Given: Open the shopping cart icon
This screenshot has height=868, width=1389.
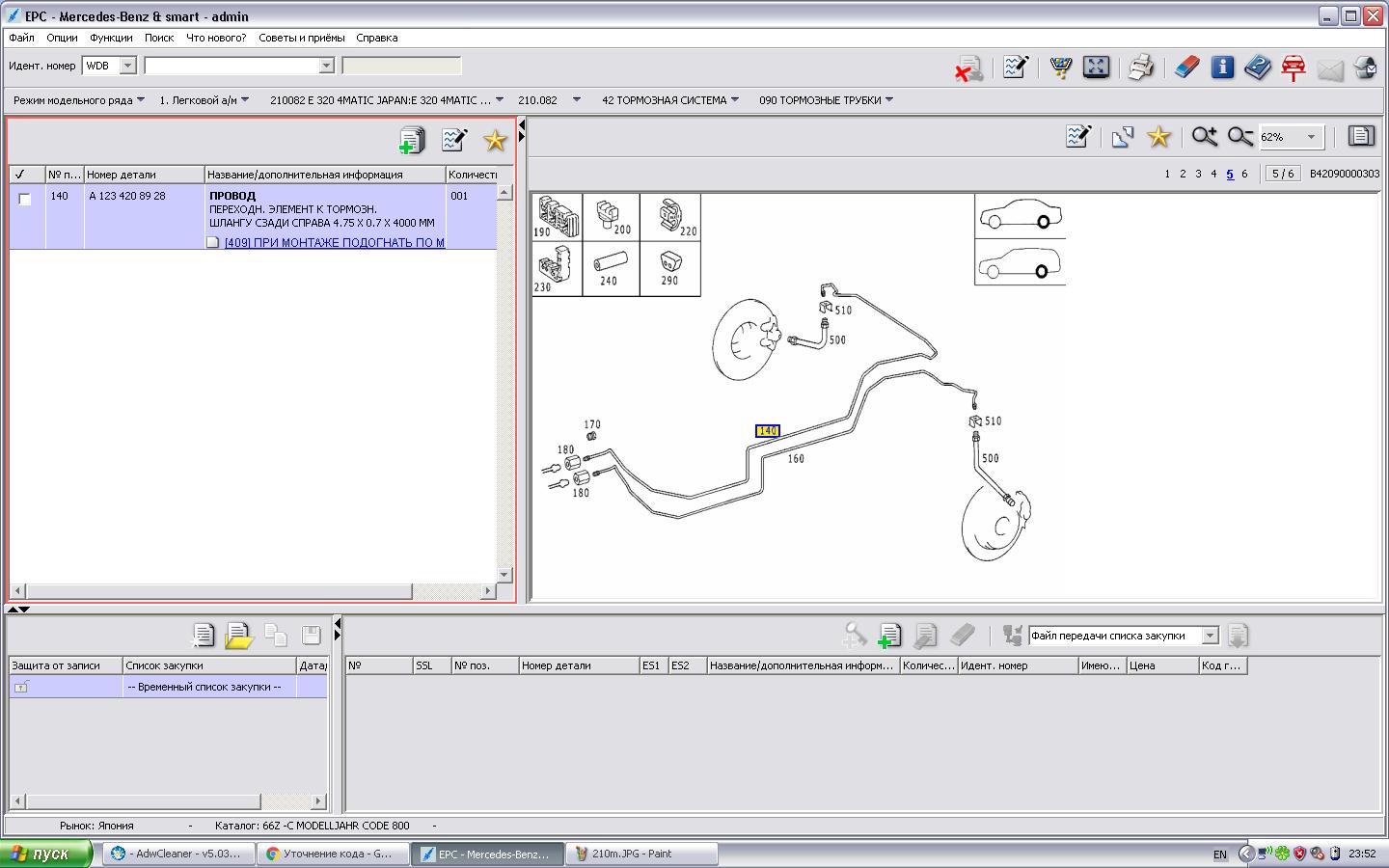Looking at the screenshot, I should [x=1061, y=68].
